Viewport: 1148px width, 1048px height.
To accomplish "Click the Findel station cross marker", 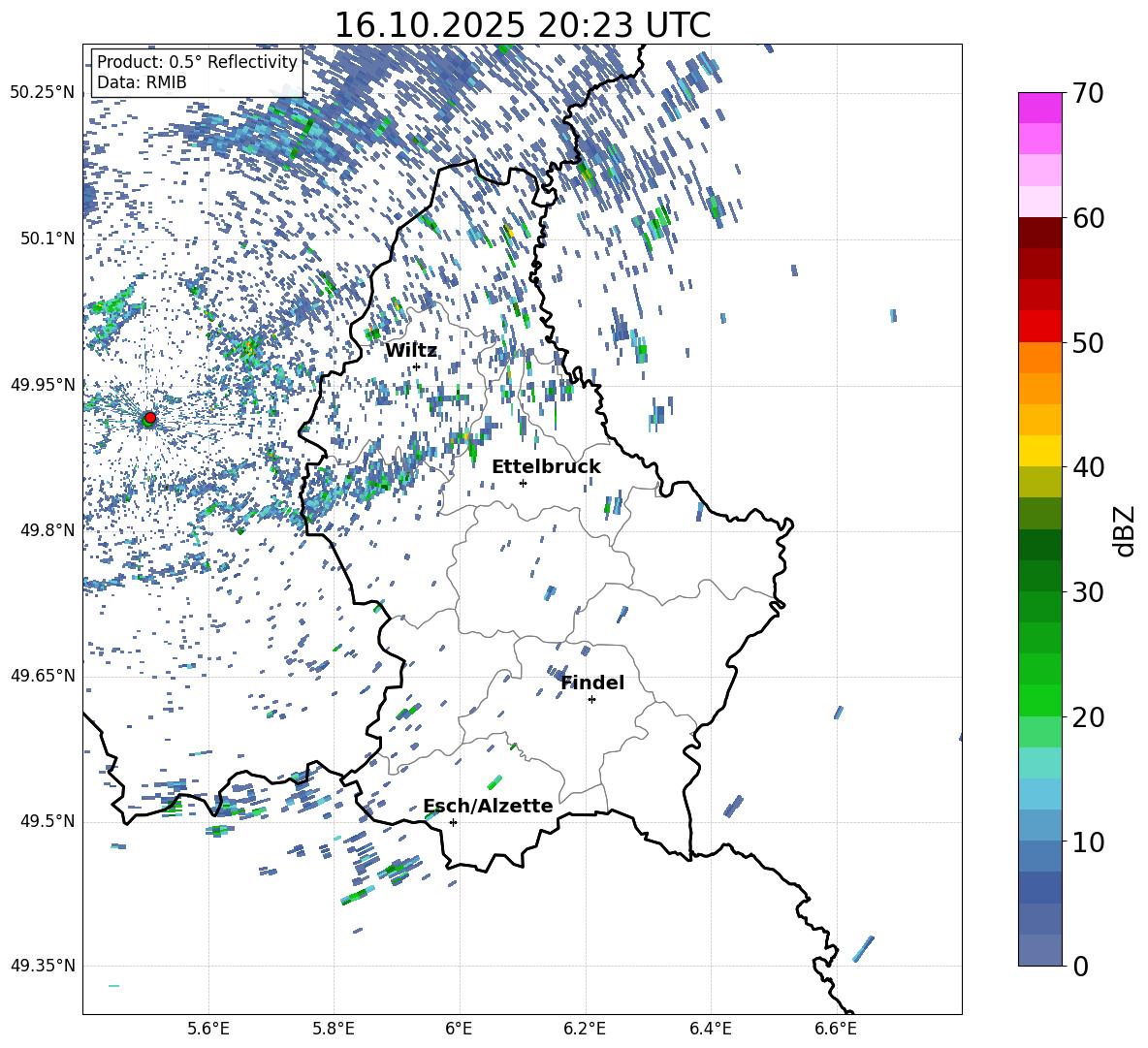I will pyautogui.click(x=591, y=700).
